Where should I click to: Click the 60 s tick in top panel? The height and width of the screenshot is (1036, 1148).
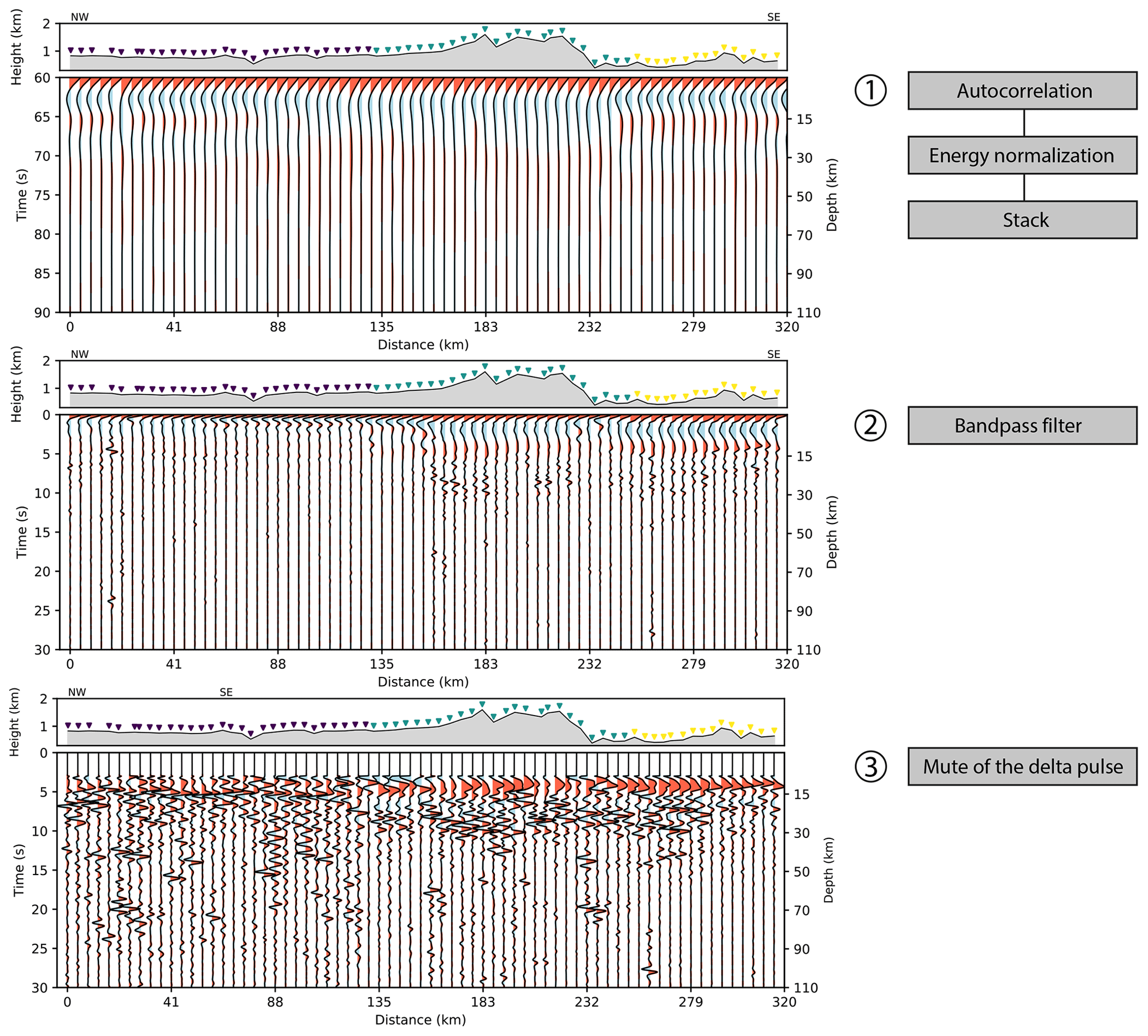pos(42,78)
